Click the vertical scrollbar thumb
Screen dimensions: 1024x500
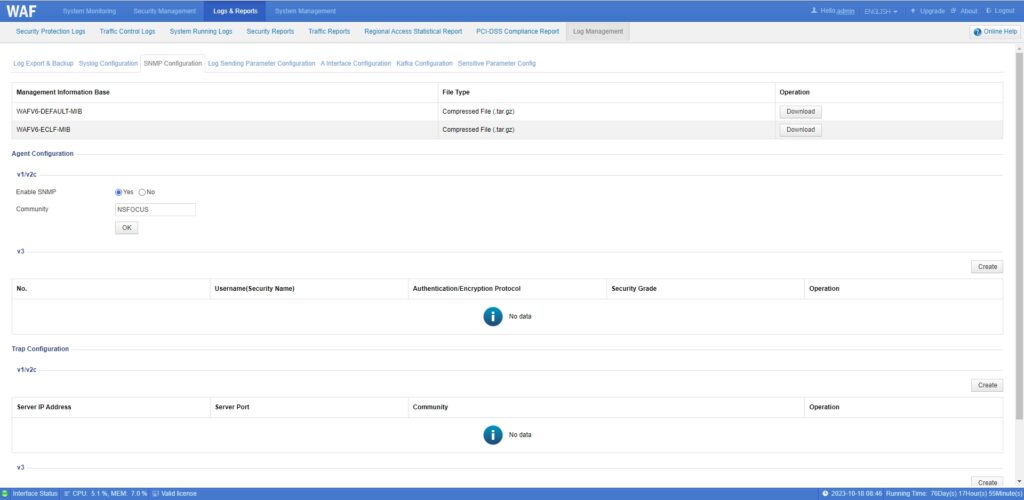pos(1019,236)
